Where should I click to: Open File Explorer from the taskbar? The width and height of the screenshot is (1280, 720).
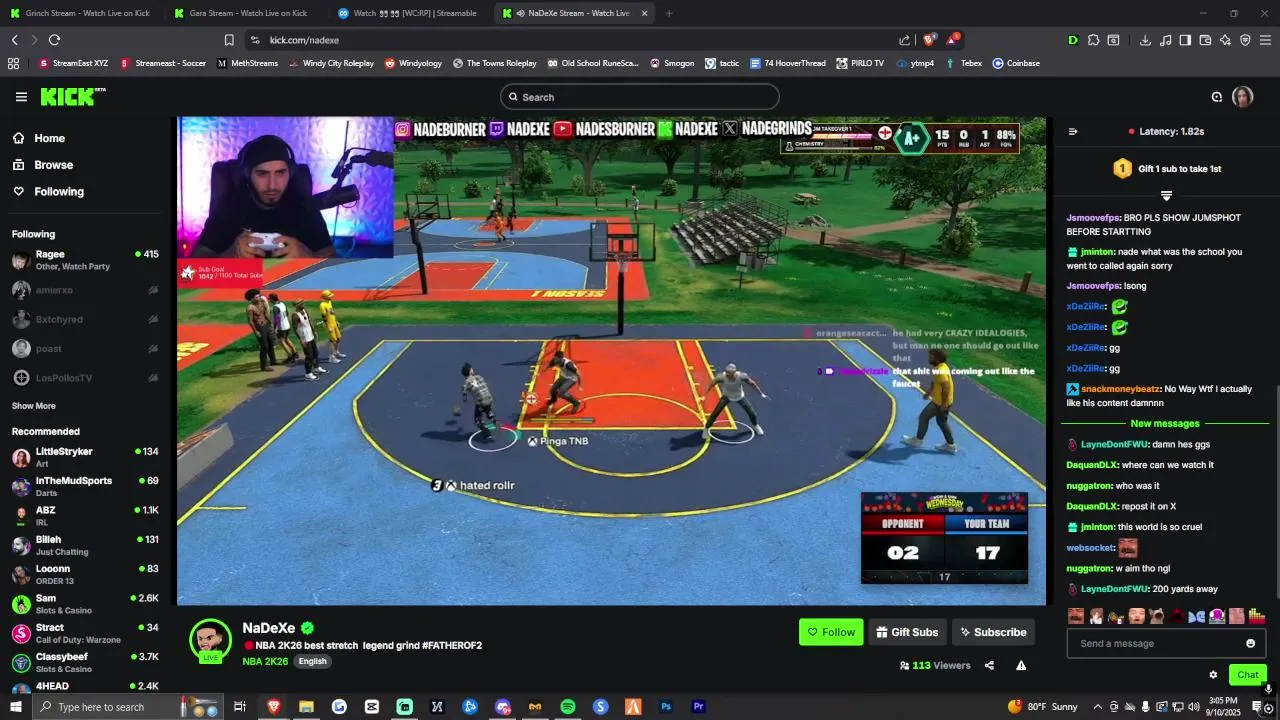[x=307, y=707]
